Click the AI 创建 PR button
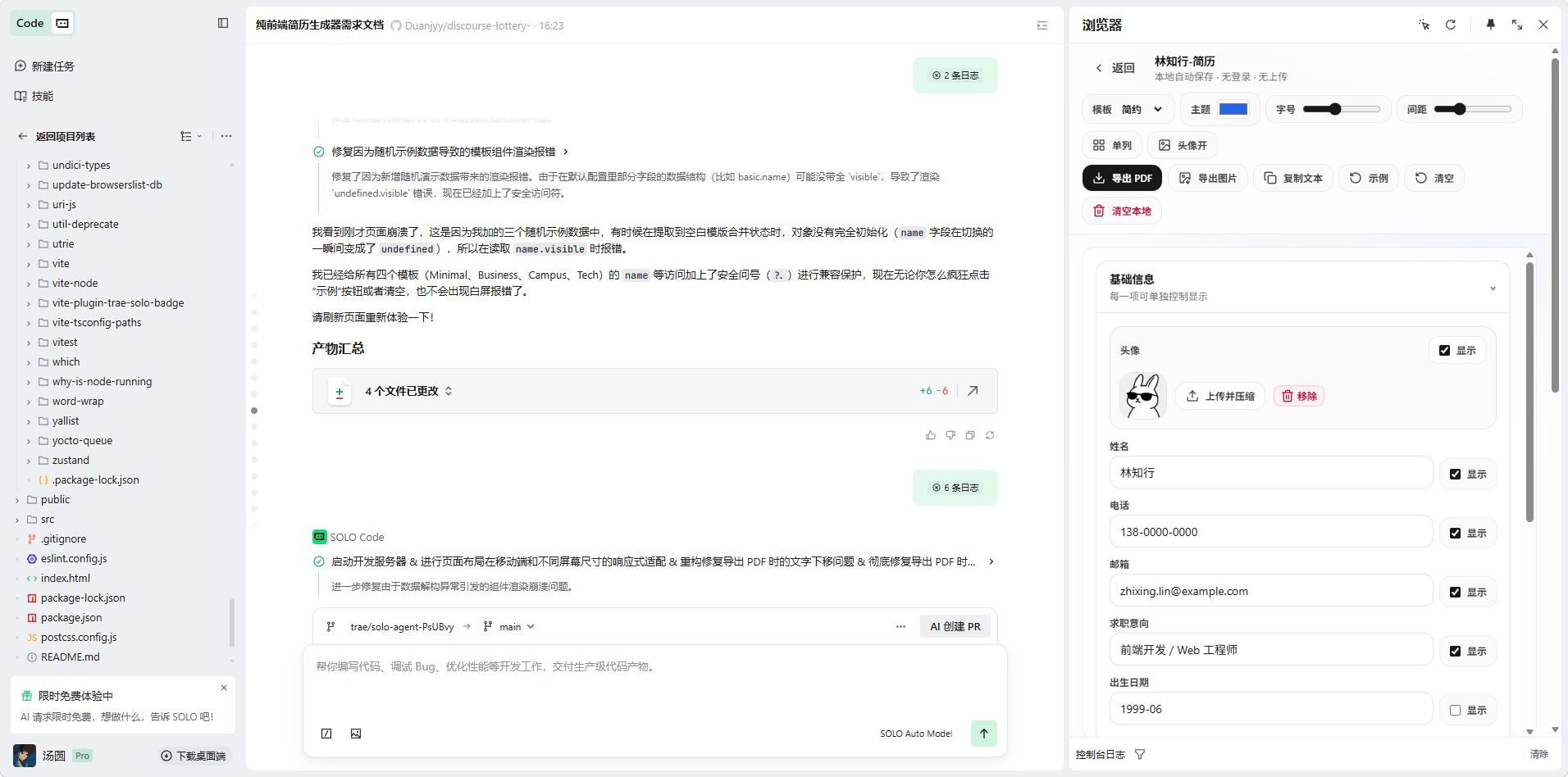Screen dimensions: 1568x777 tap(955, 626)
